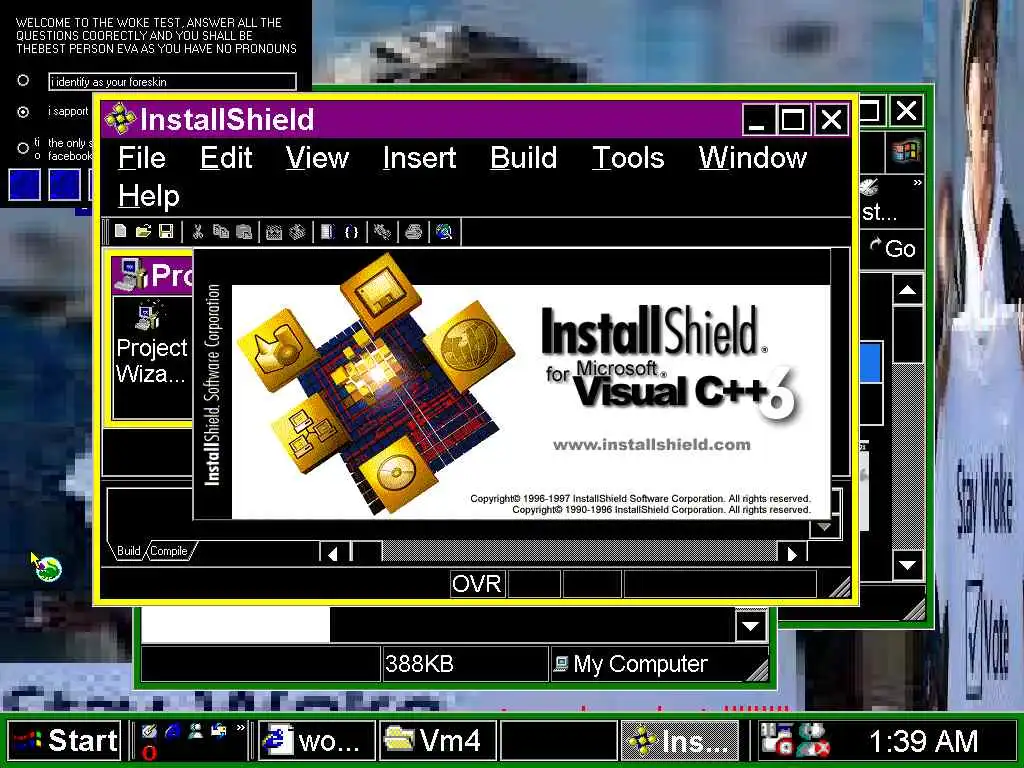Click the Windows logo in the browser window
Image resolution: width=1024 pixels, height=768 pixels.
tap(907, 153)
